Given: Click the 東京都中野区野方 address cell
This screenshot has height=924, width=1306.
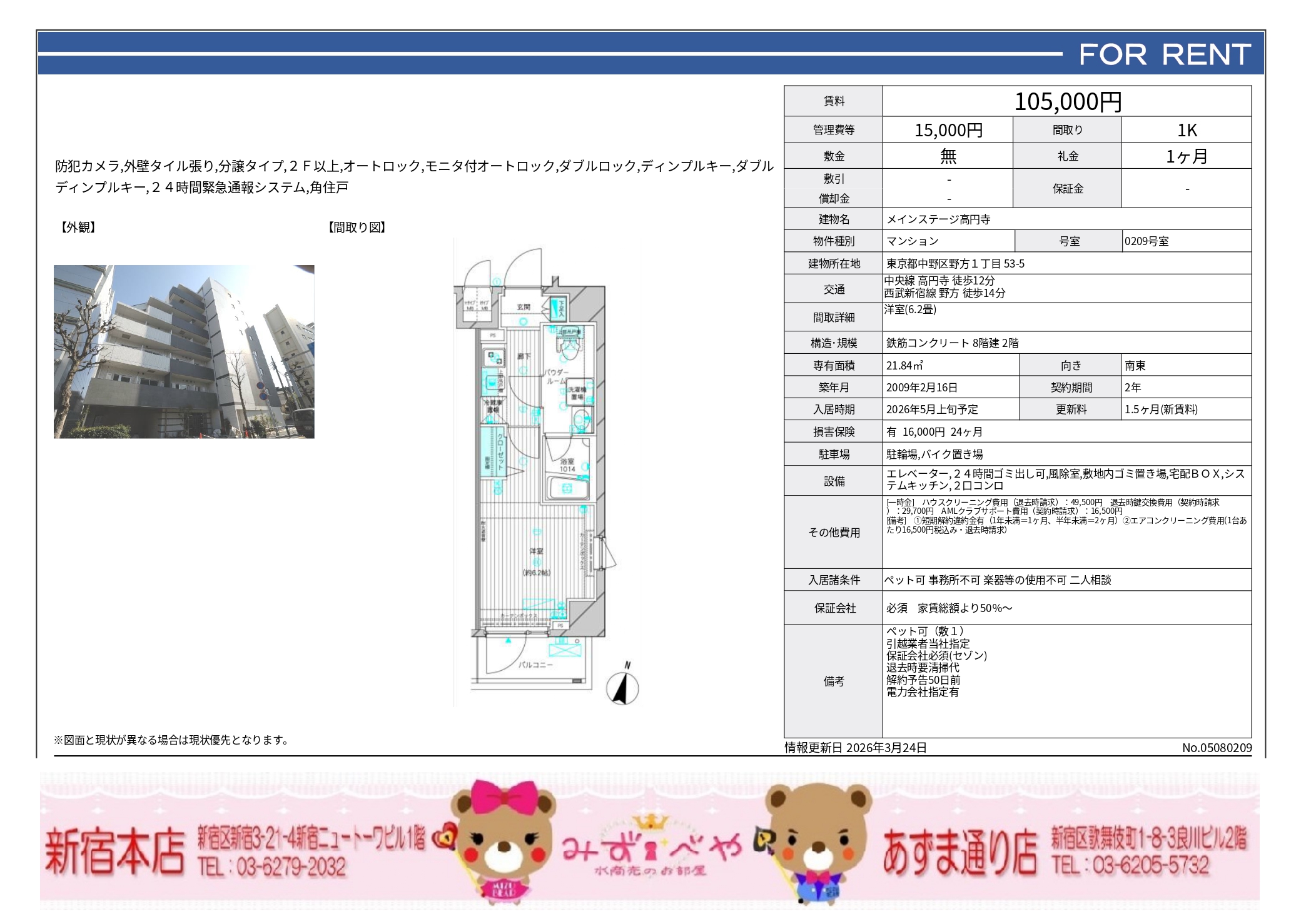Looking at the screenshot, I should point(955,264).
